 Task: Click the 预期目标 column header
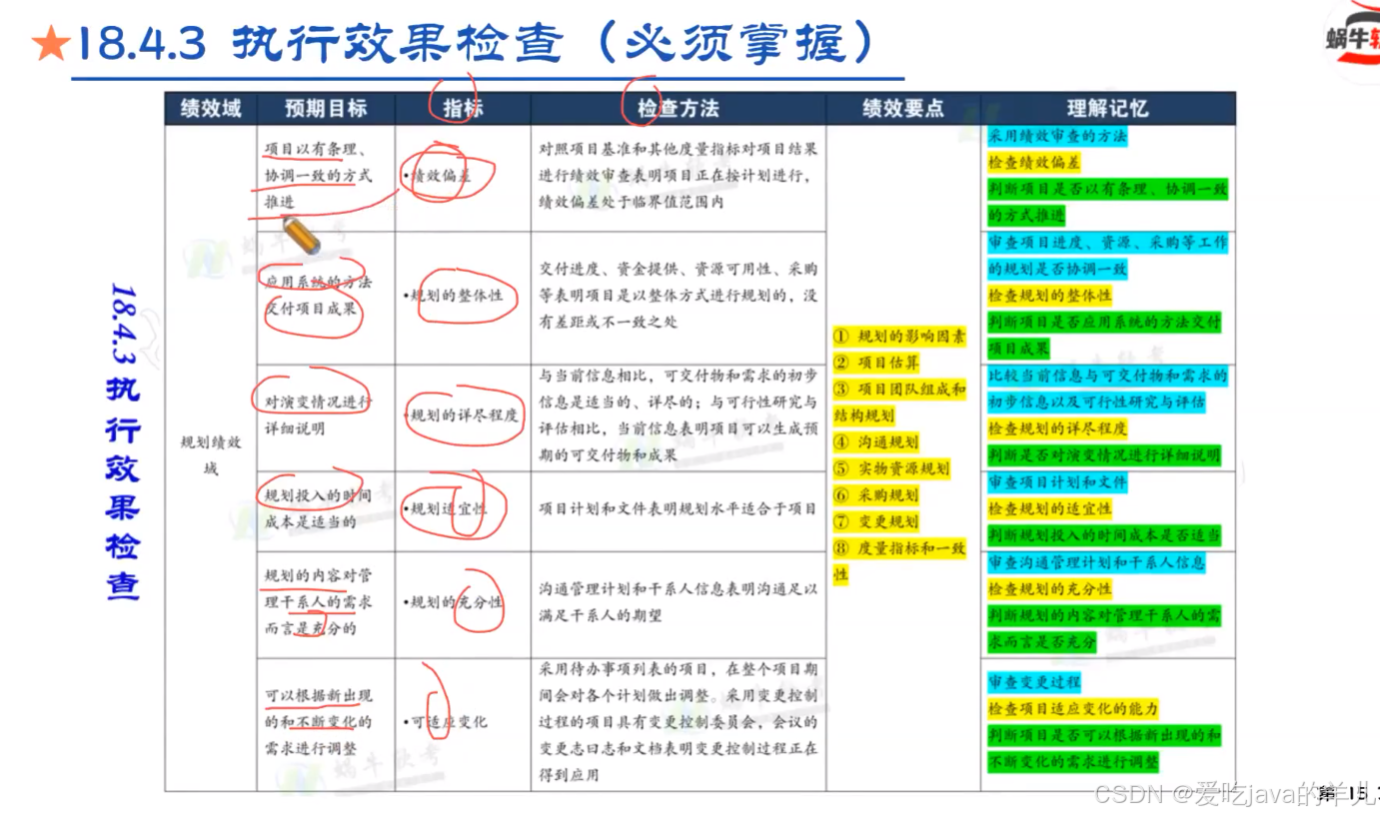point(326,109)
